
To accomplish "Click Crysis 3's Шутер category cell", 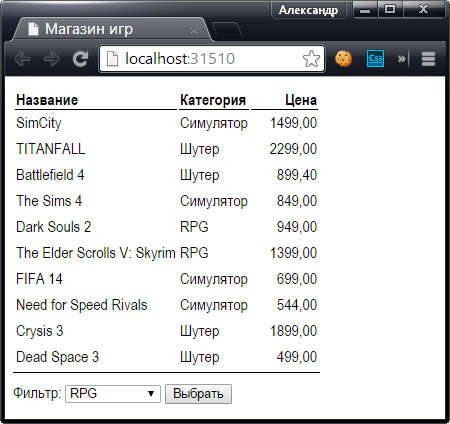I will point(200,331).
